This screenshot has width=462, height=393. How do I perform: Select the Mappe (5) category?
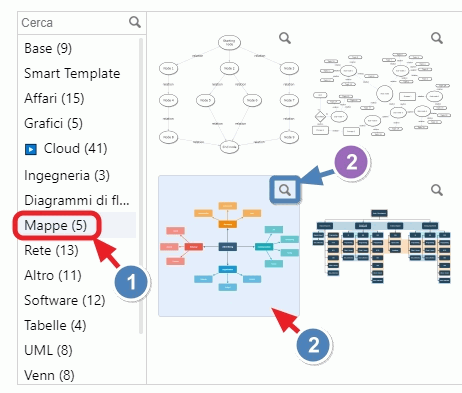[55, 225]
